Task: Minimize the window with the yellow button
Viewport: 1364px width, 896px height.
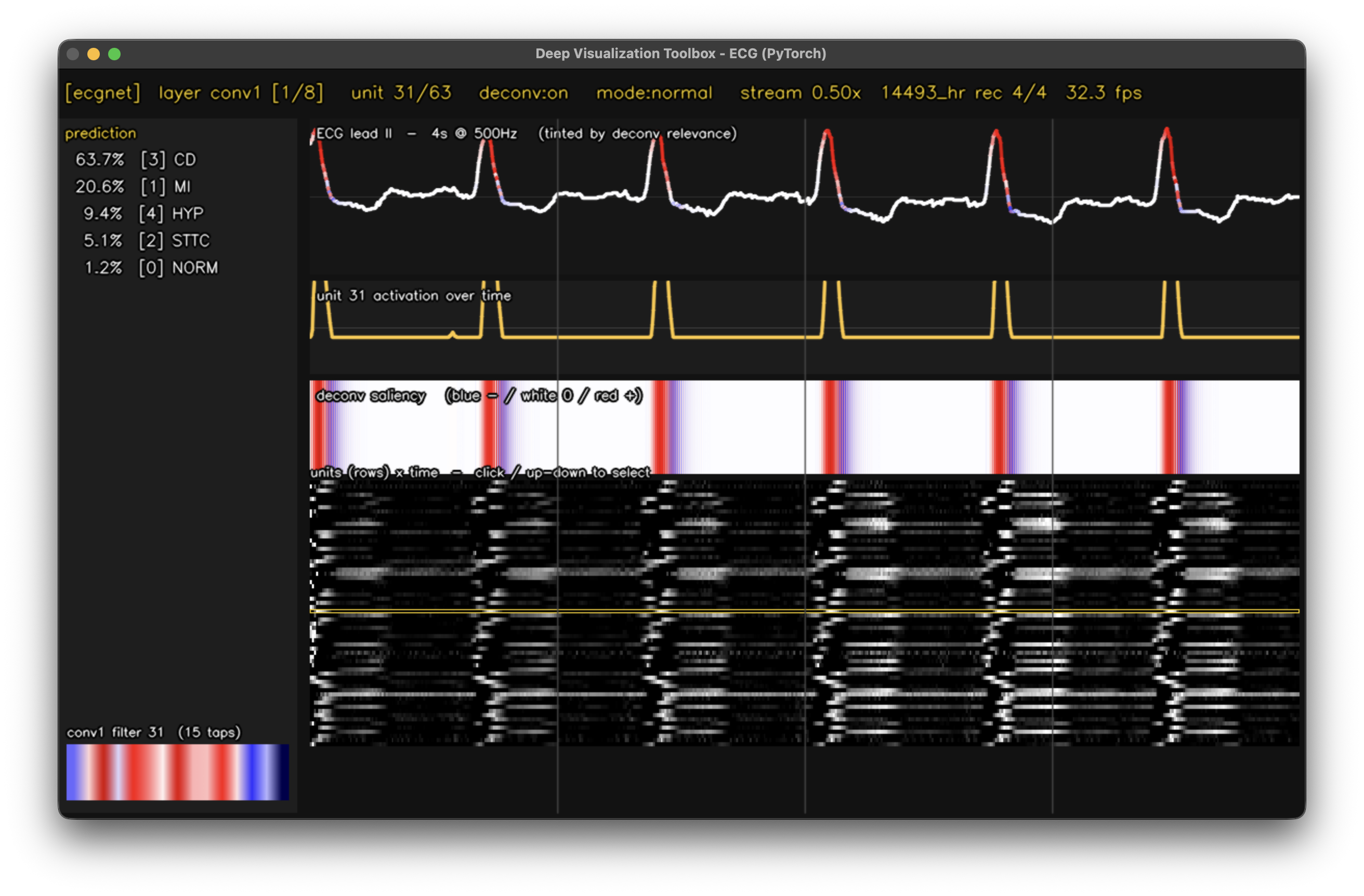Action: click(x=94, y=54)
